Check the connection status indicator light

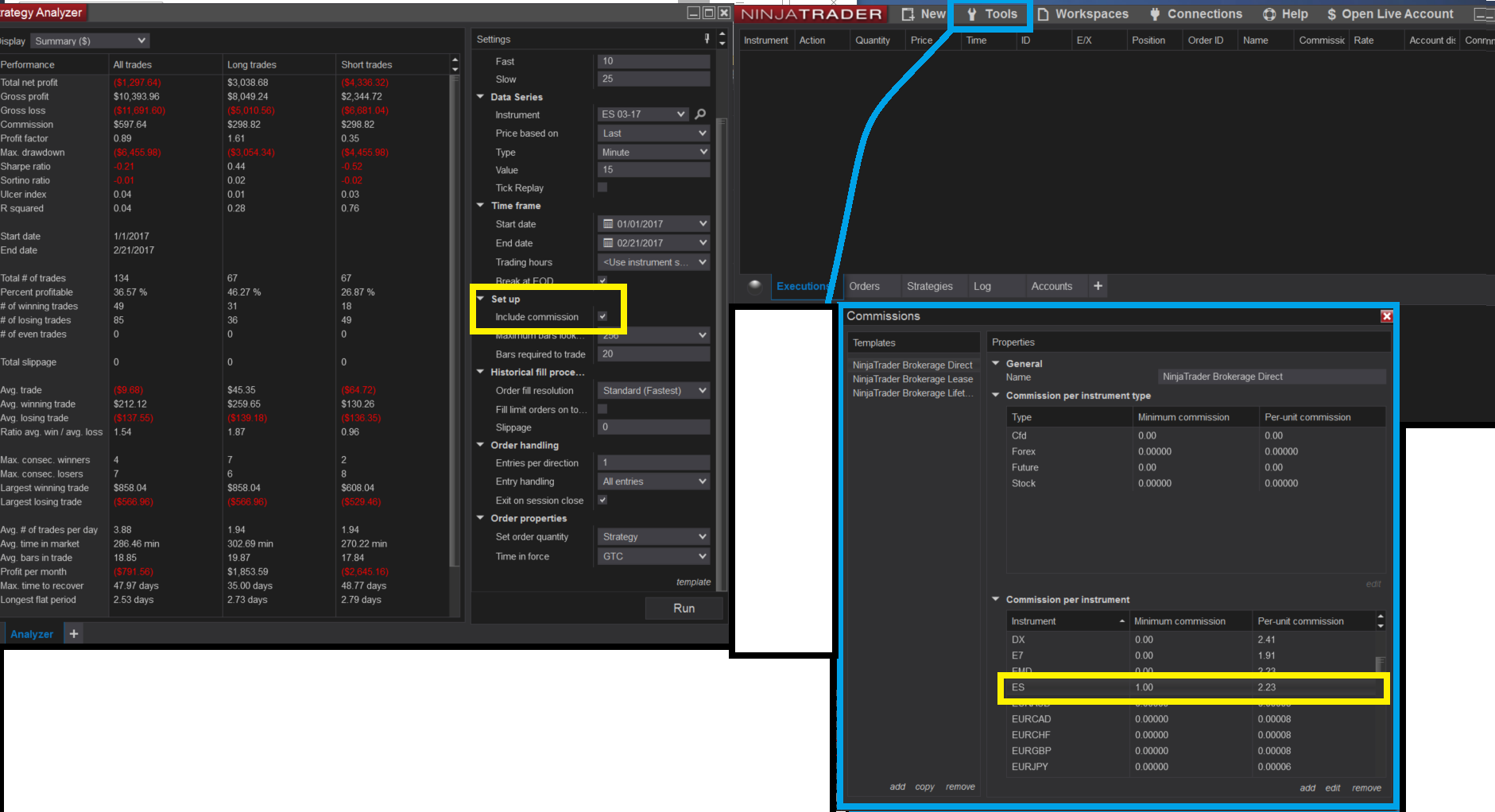755,286
